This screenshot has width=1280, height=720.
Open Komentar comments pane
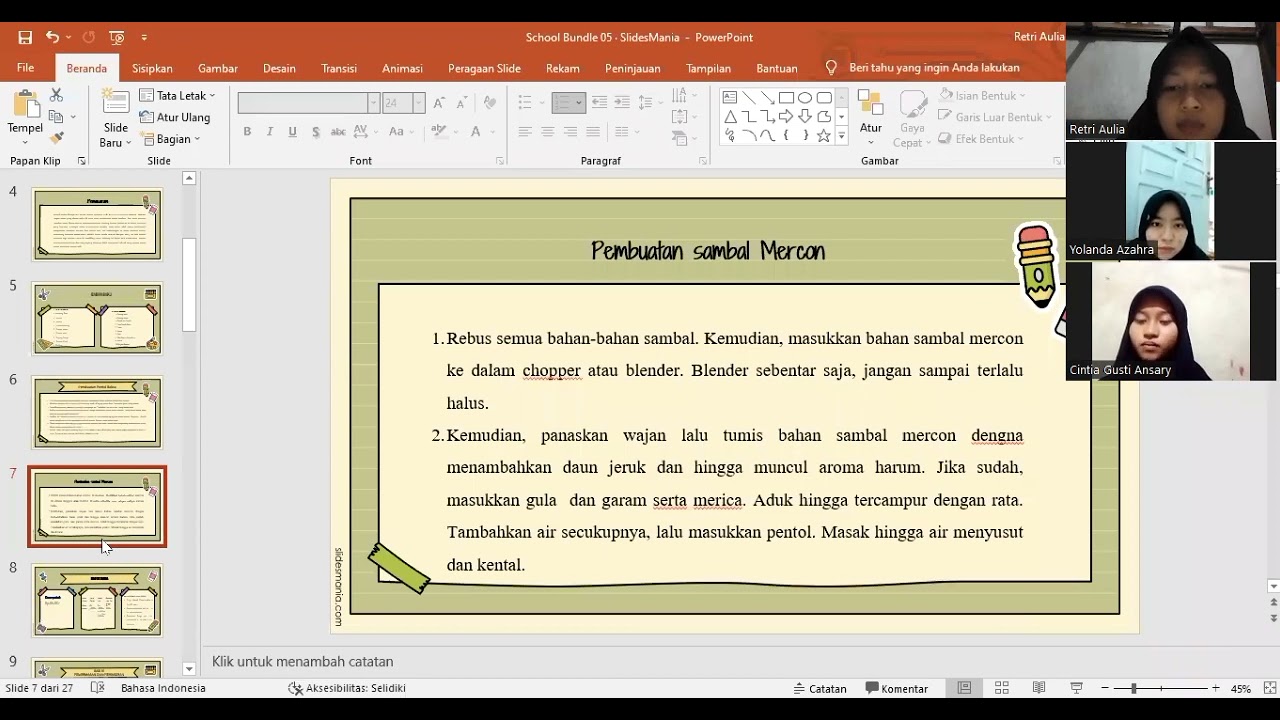pyautogui.click(x=897, y=688)
